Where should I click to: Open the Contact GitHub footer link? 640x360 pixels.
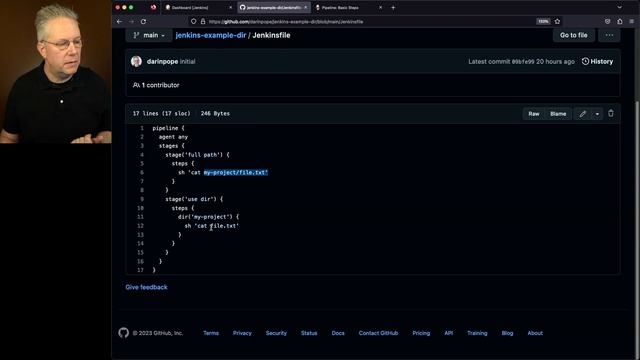click(x=378, y=333)
